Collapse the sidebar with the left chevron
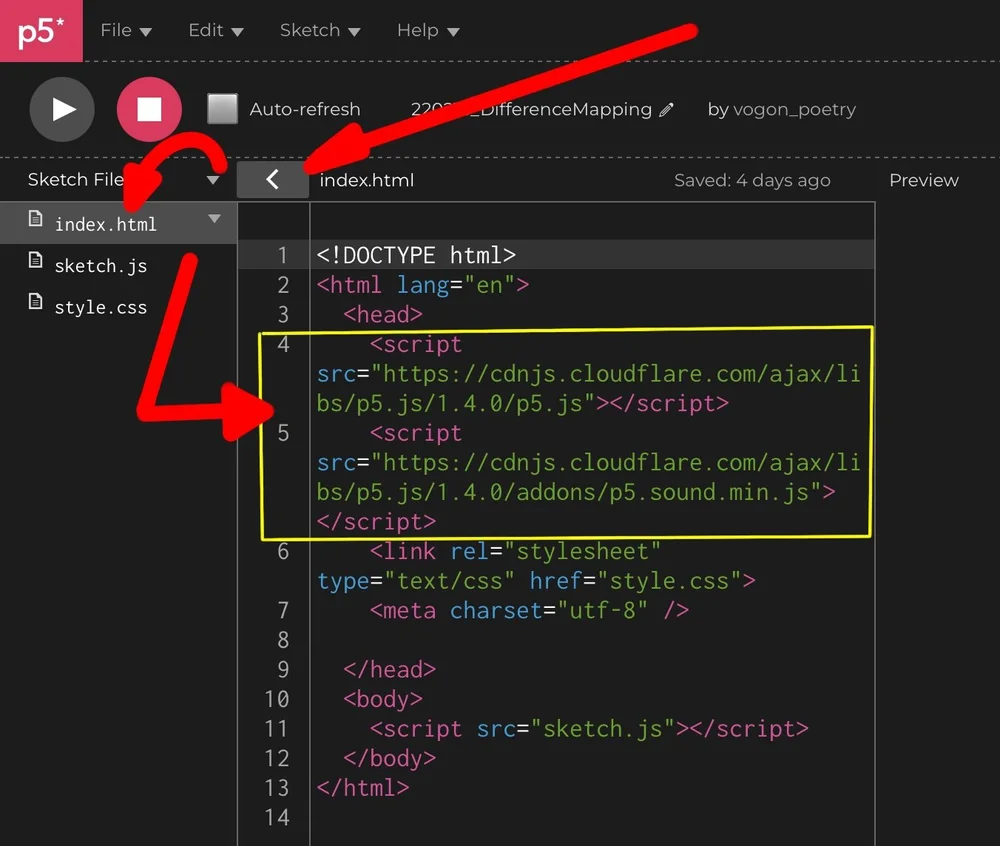Viewport: 1000px width, 846px height. click(273, 179)
